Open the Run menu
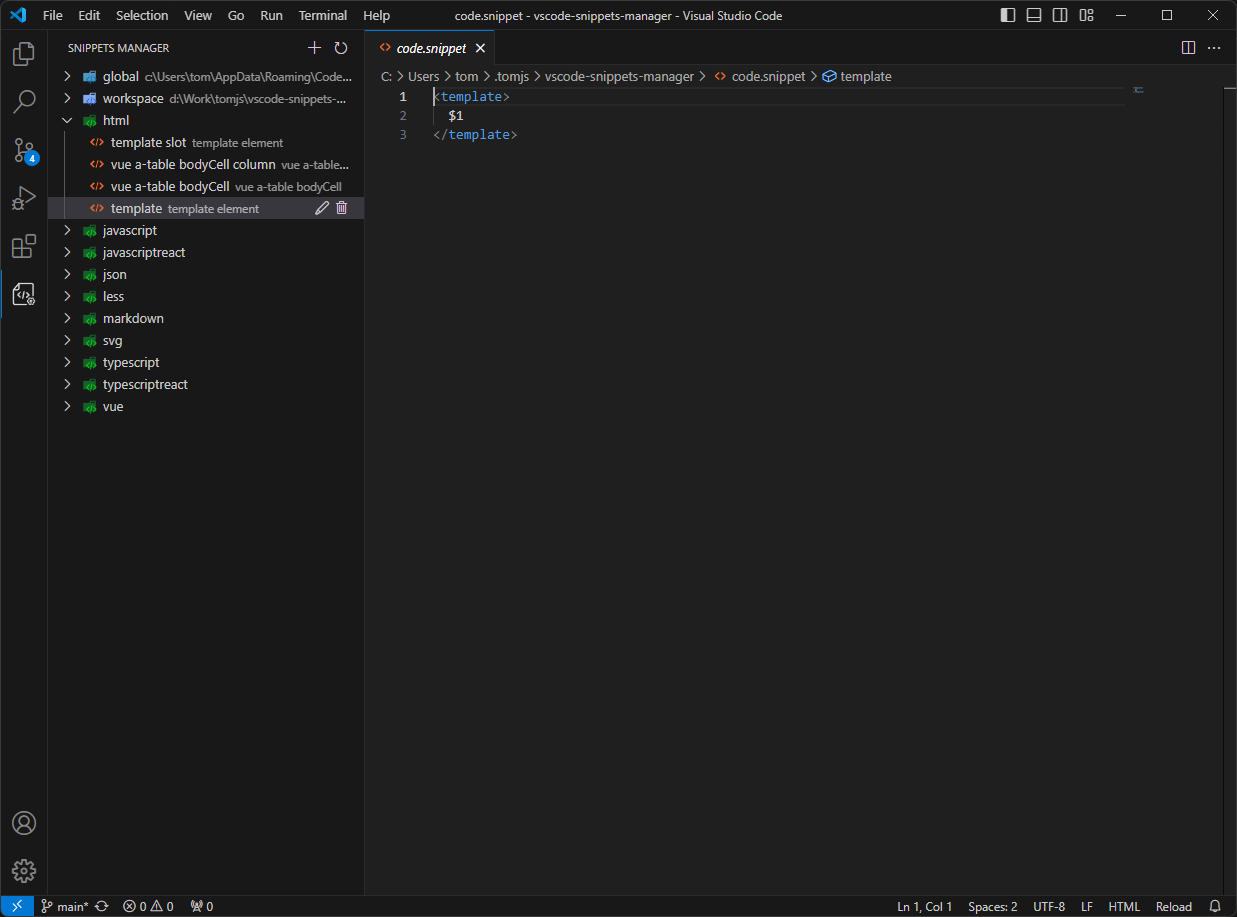Image resolution: width=1237 pixels, height=917 pixels. (x=271, y=15)
